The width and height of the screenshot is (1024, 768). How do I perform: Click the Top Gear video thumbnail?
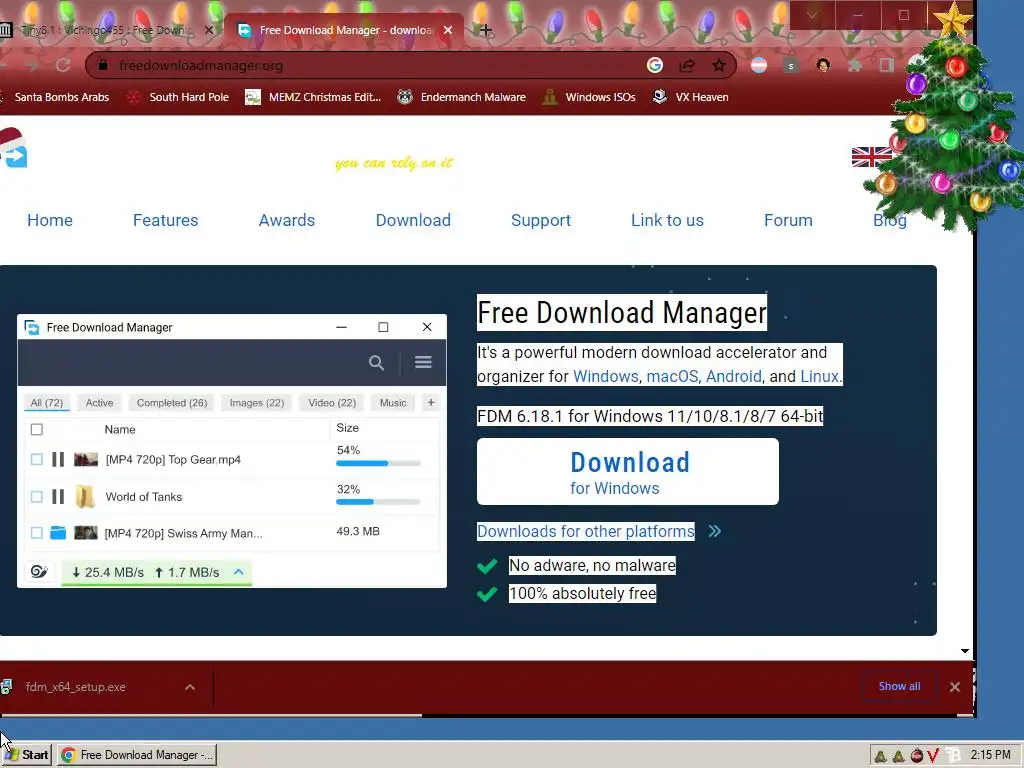pos(86,459)
